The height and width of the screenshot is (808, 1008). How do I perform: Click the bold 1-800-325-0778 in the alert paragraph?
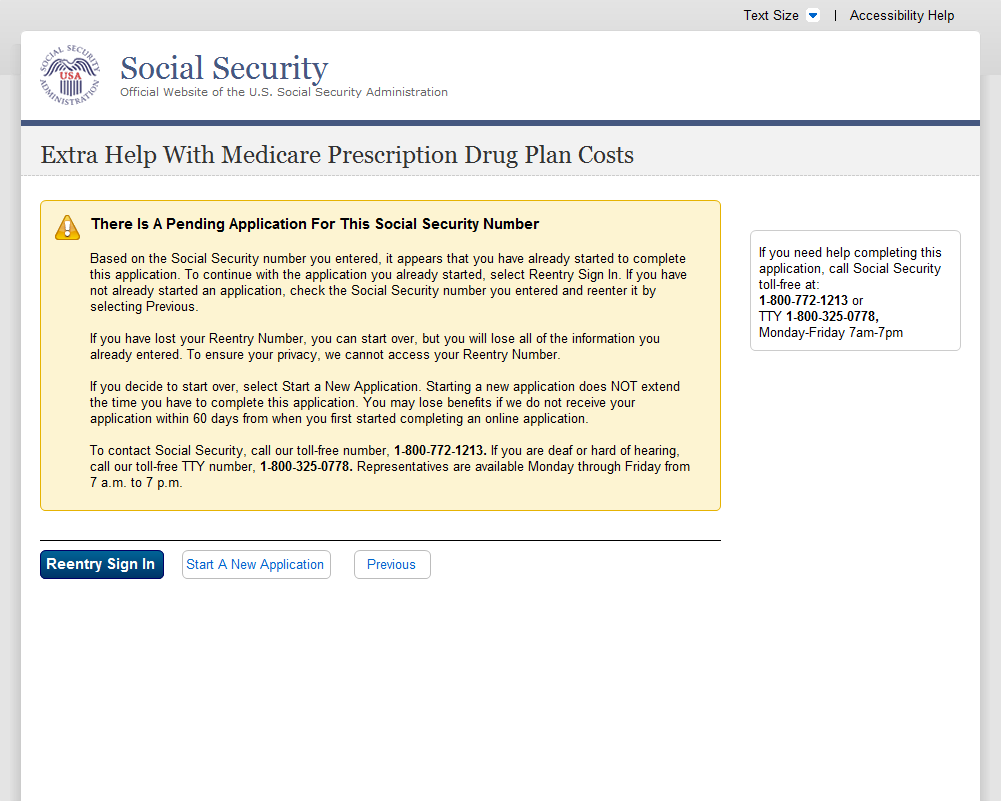point(306,467)
